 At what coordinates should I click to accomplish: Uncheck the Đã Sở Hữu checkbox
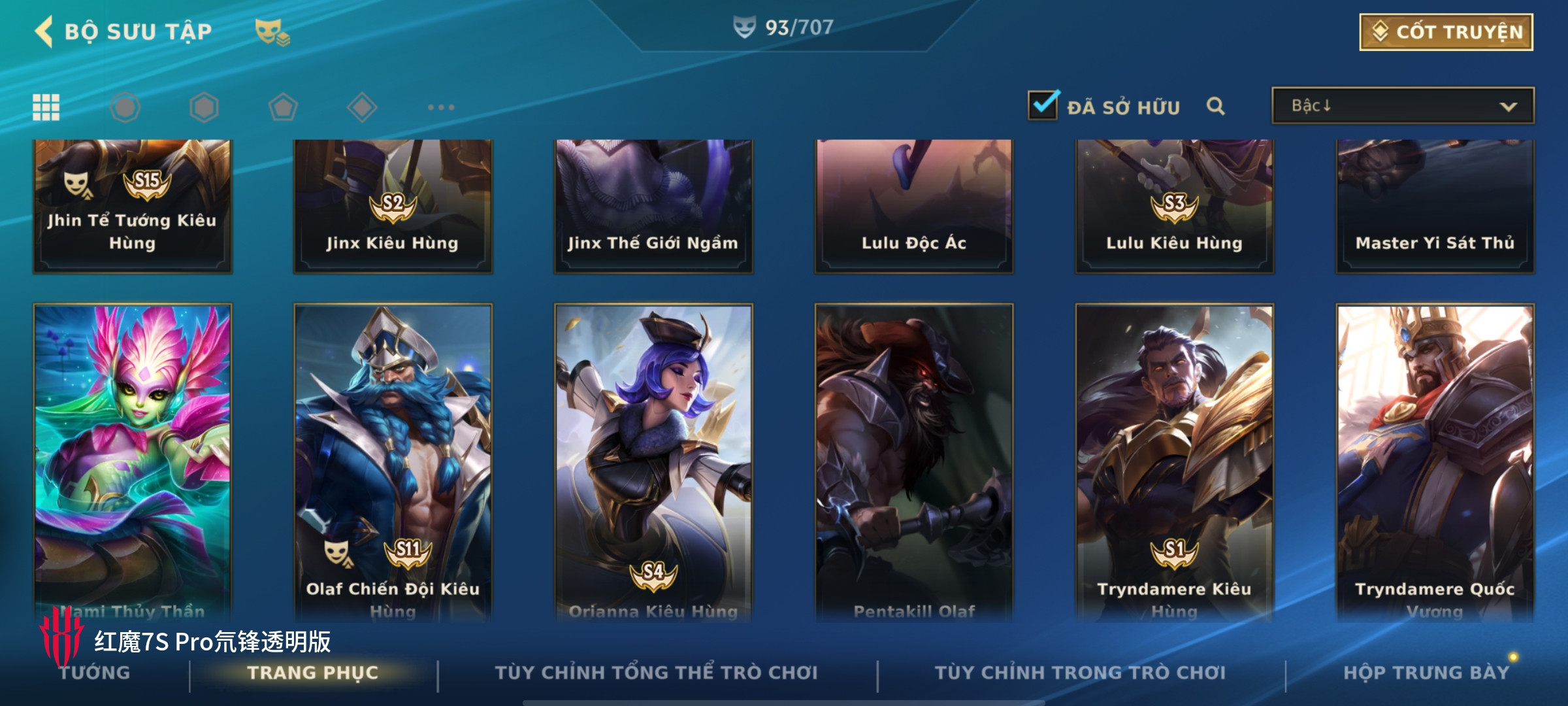(x=1043, y=105)
